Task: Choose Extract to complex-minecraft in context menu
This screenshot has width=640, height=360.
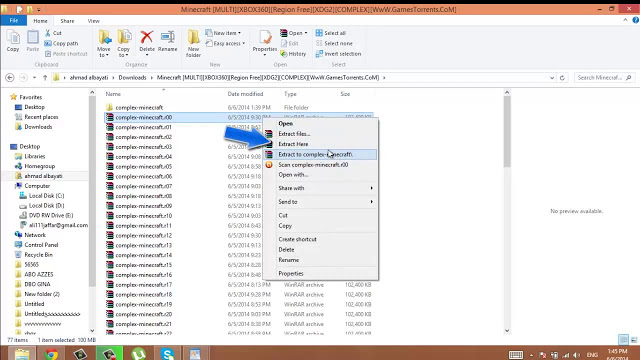Action: 321,154
